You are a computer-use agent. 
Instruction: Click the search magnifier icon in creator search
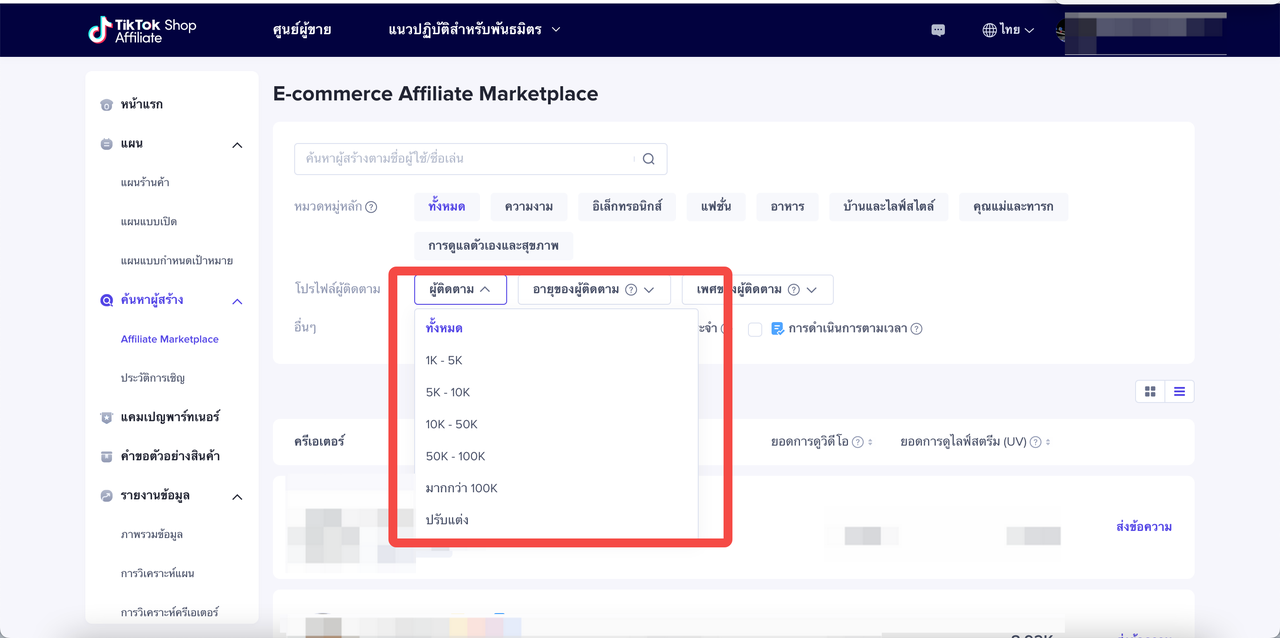[648, 159]
